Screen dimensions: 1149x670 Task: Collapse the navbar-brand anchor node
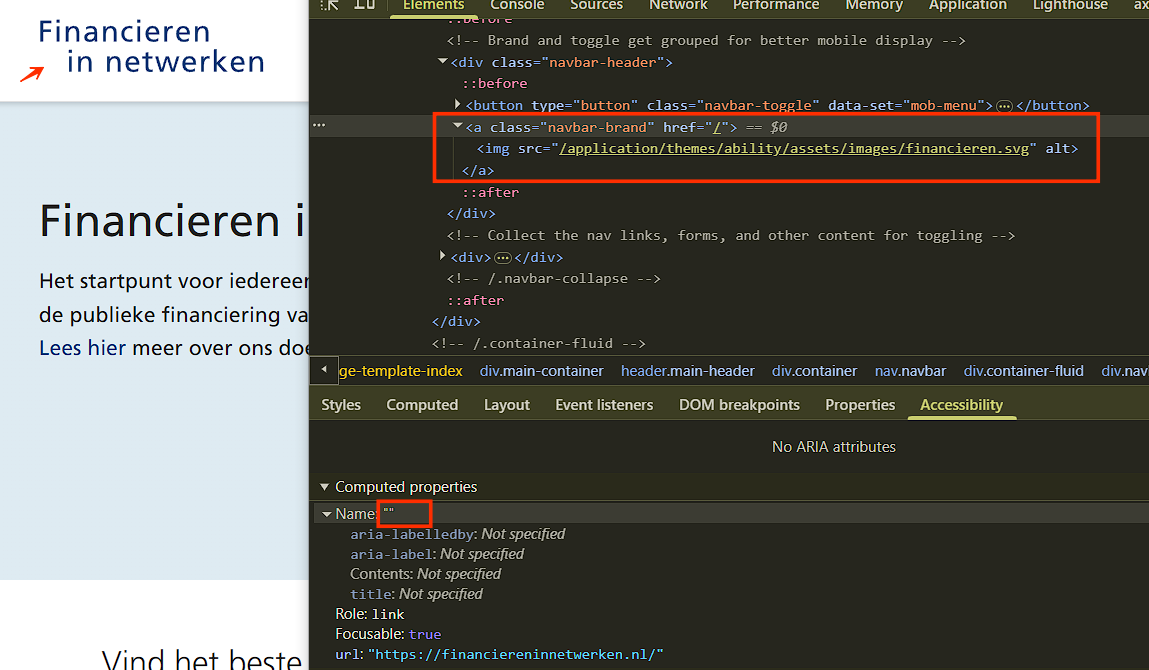[x=458, y=127]
